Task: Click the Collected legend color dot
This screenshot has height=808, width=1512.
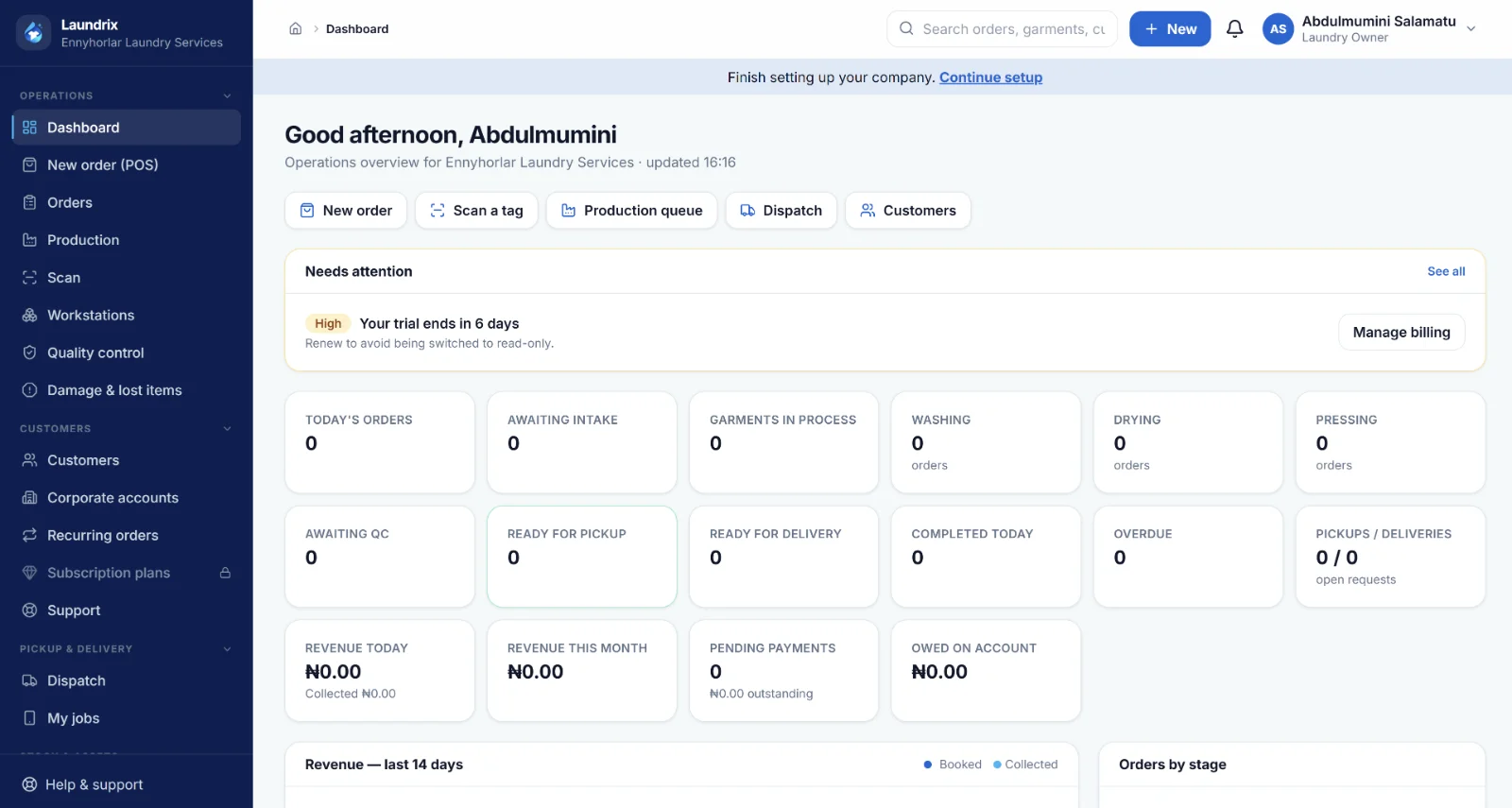Action: click(997, 765)
